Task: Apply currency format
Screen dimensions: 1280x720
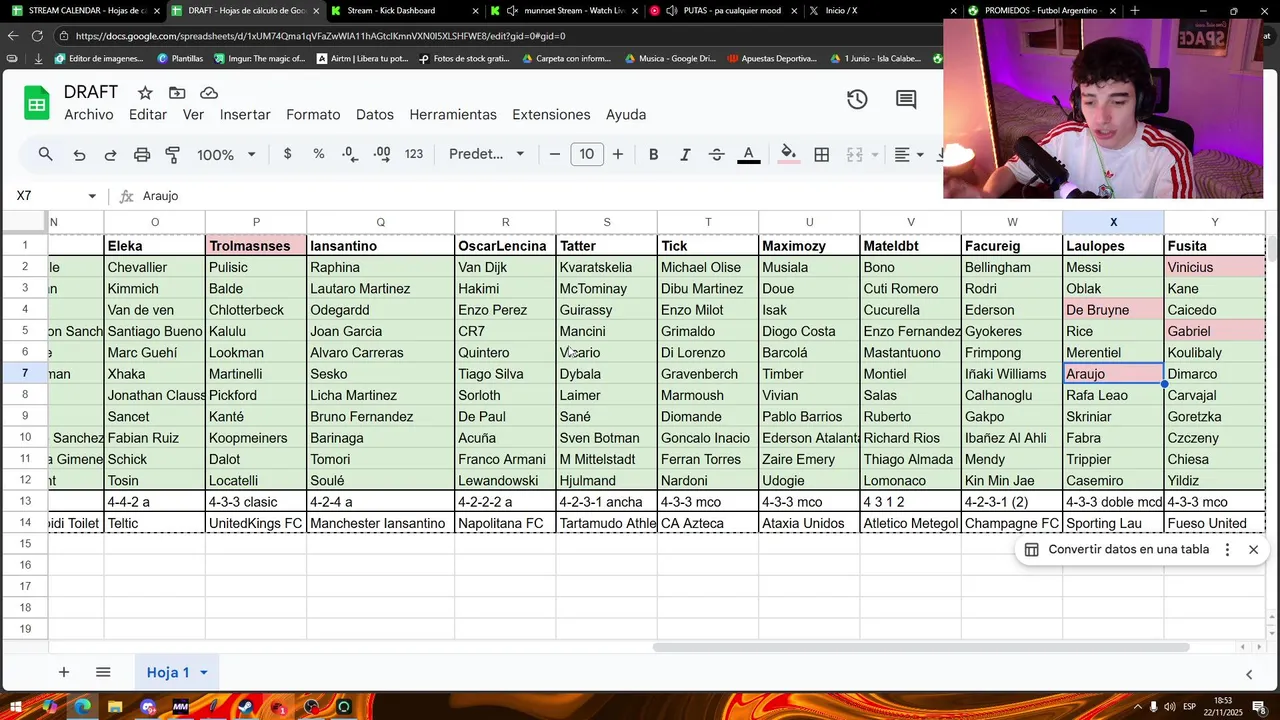Action: pos(288,154)
